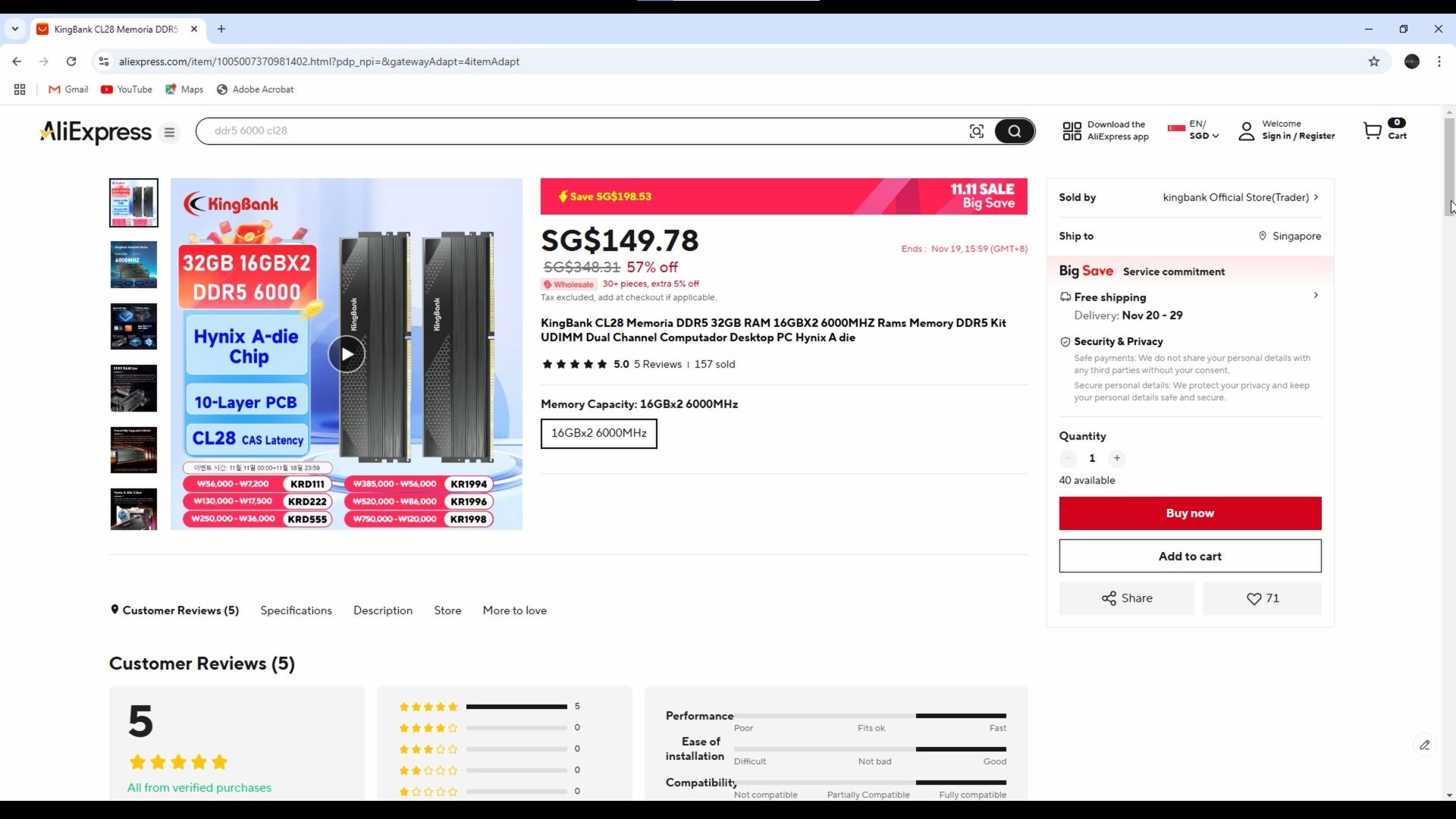Click the browser address bar URL
1456x819 pixels.
[x=318, y=61]
